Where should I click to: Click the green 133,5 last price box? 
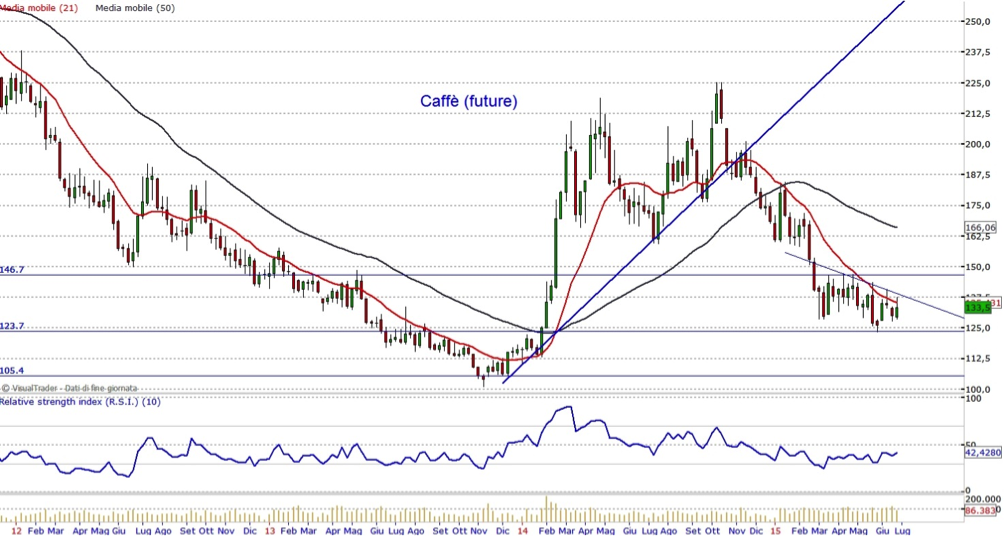pyautogui.click(x=977, y=308)
